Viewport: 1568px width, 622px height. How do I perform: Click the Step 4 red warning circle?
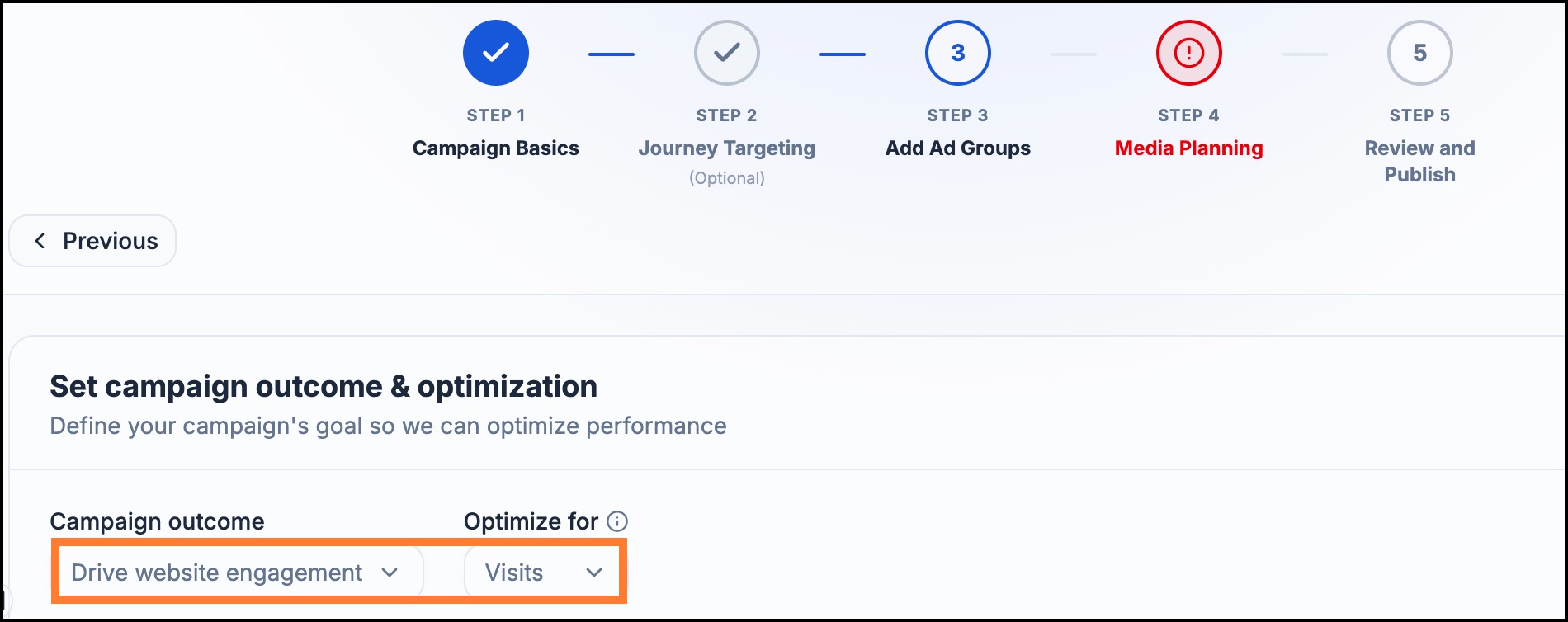click(1189, 53)
